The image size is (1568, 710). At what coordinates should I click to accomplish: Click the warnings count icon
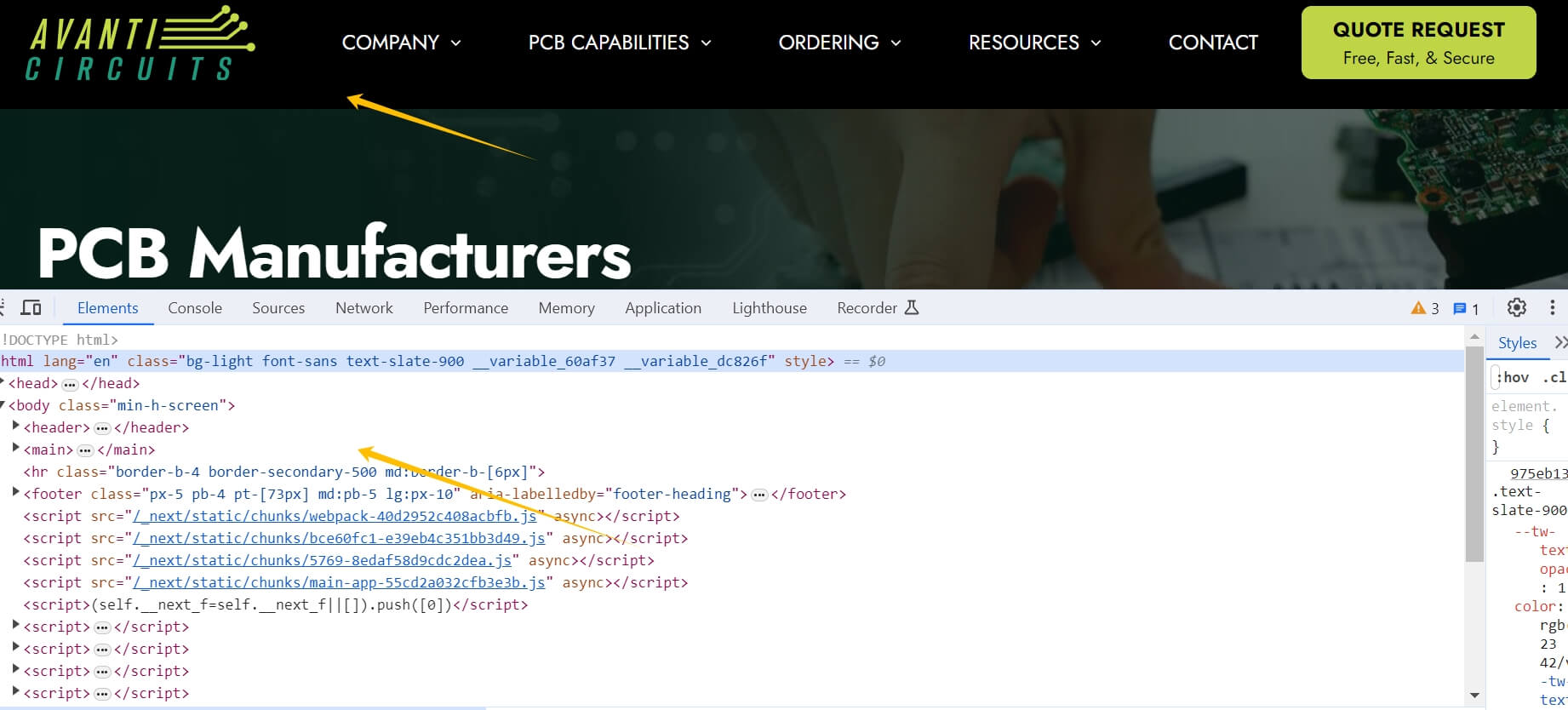[x=1425, y=308]
